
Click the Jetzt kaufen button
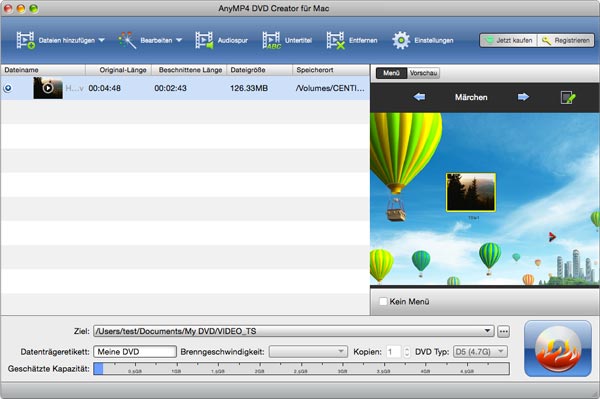point(509,40)
